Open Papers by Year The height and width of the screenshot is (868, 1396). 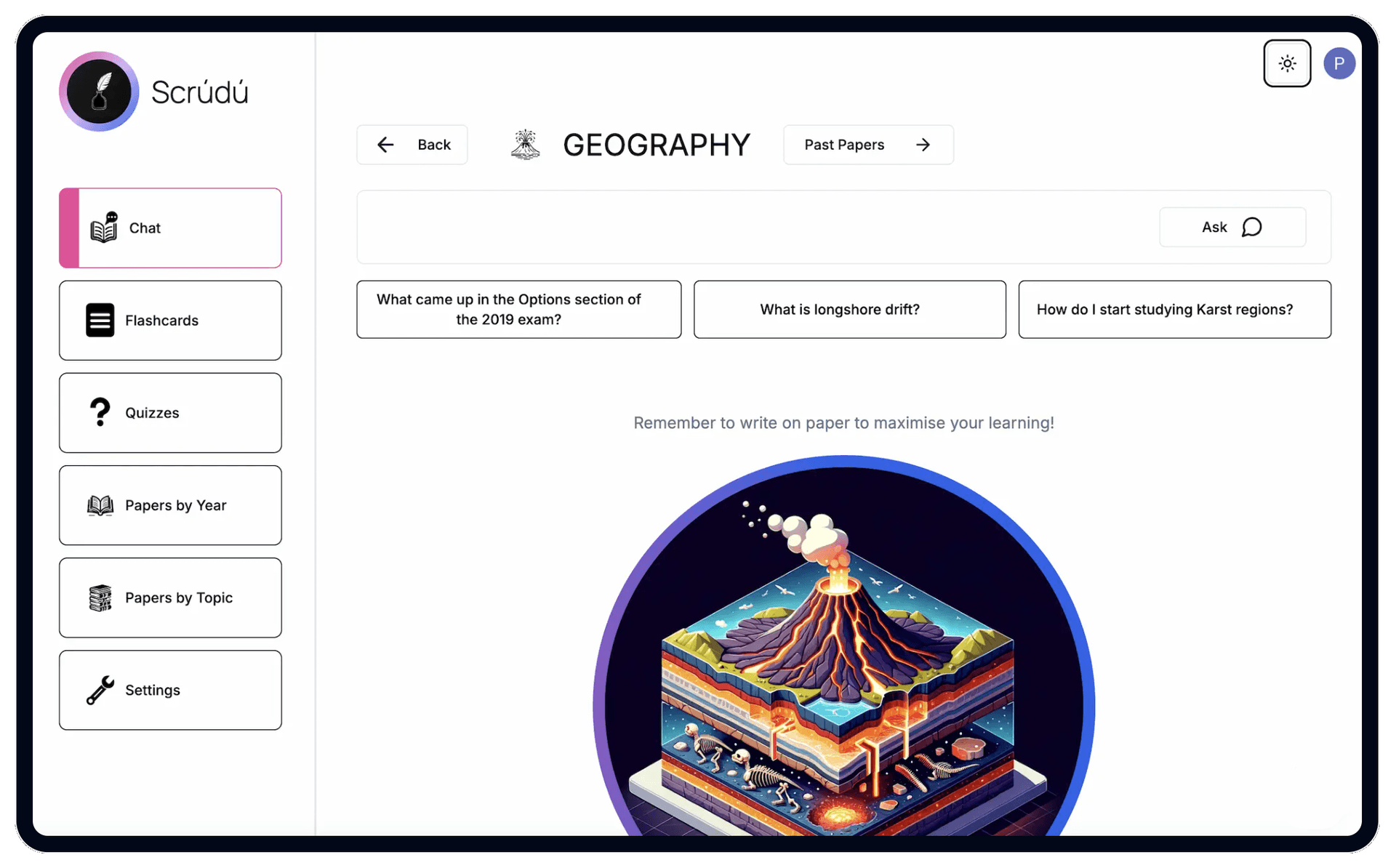170,505
